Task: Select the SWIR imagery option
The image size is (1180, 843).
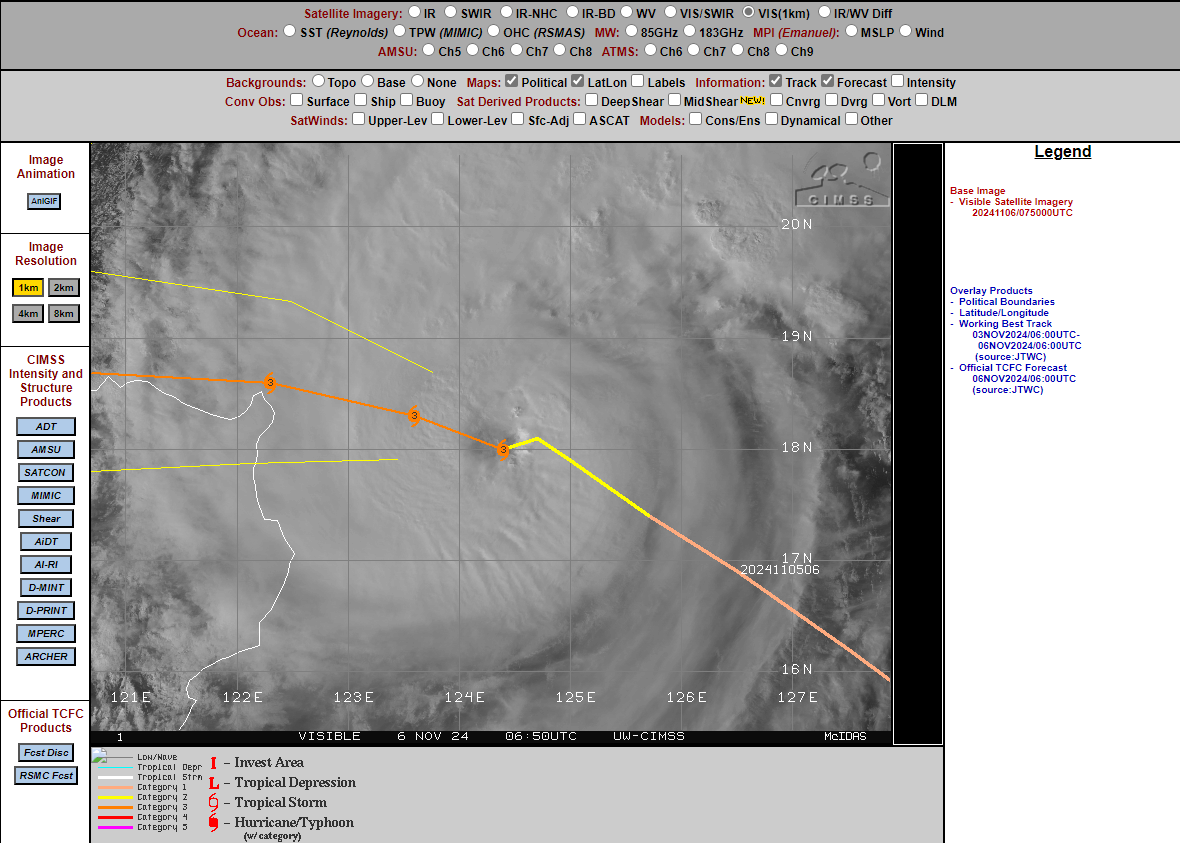Action: tap(450, 12)
